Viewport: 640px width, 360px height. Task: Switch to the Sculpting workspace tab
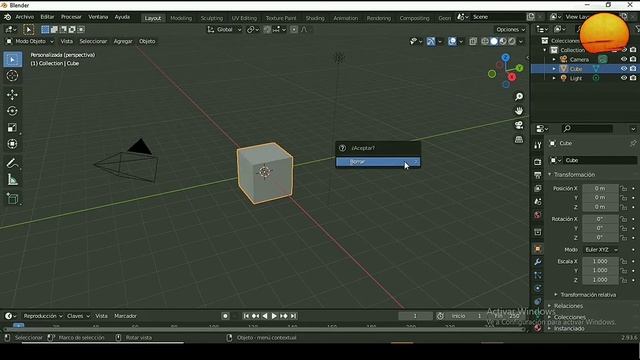(212, 18)
